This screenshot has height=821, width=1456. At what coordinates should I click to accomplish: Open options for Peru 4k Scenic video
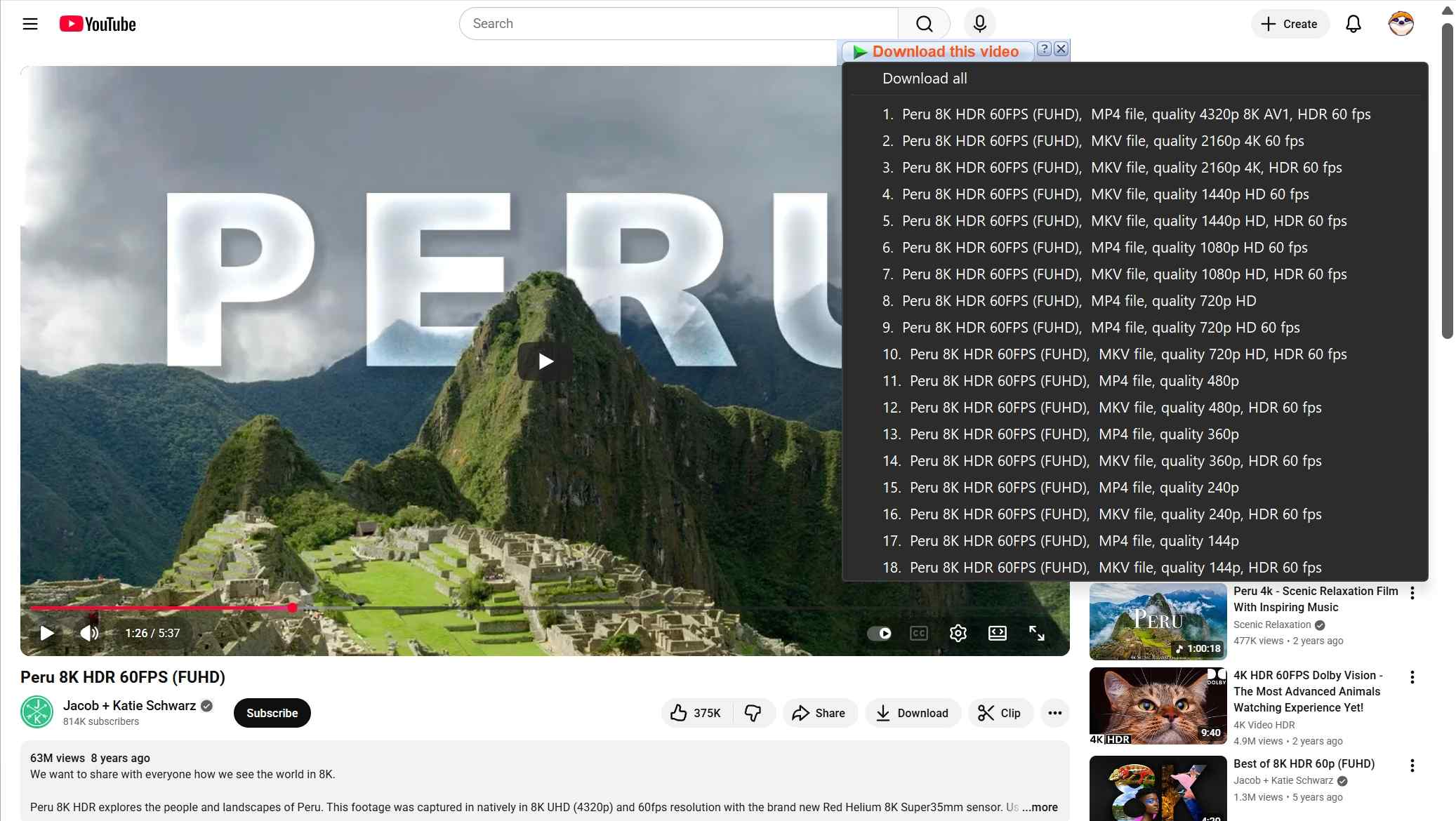coord(1412,593)
